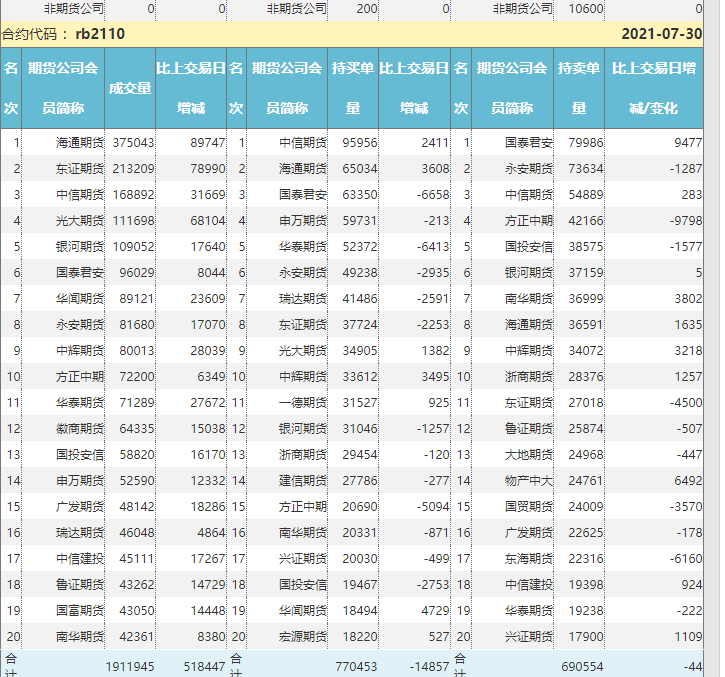Click long change 4729
The height and width of the screenshot is (677, 725).
coord(435,611)
